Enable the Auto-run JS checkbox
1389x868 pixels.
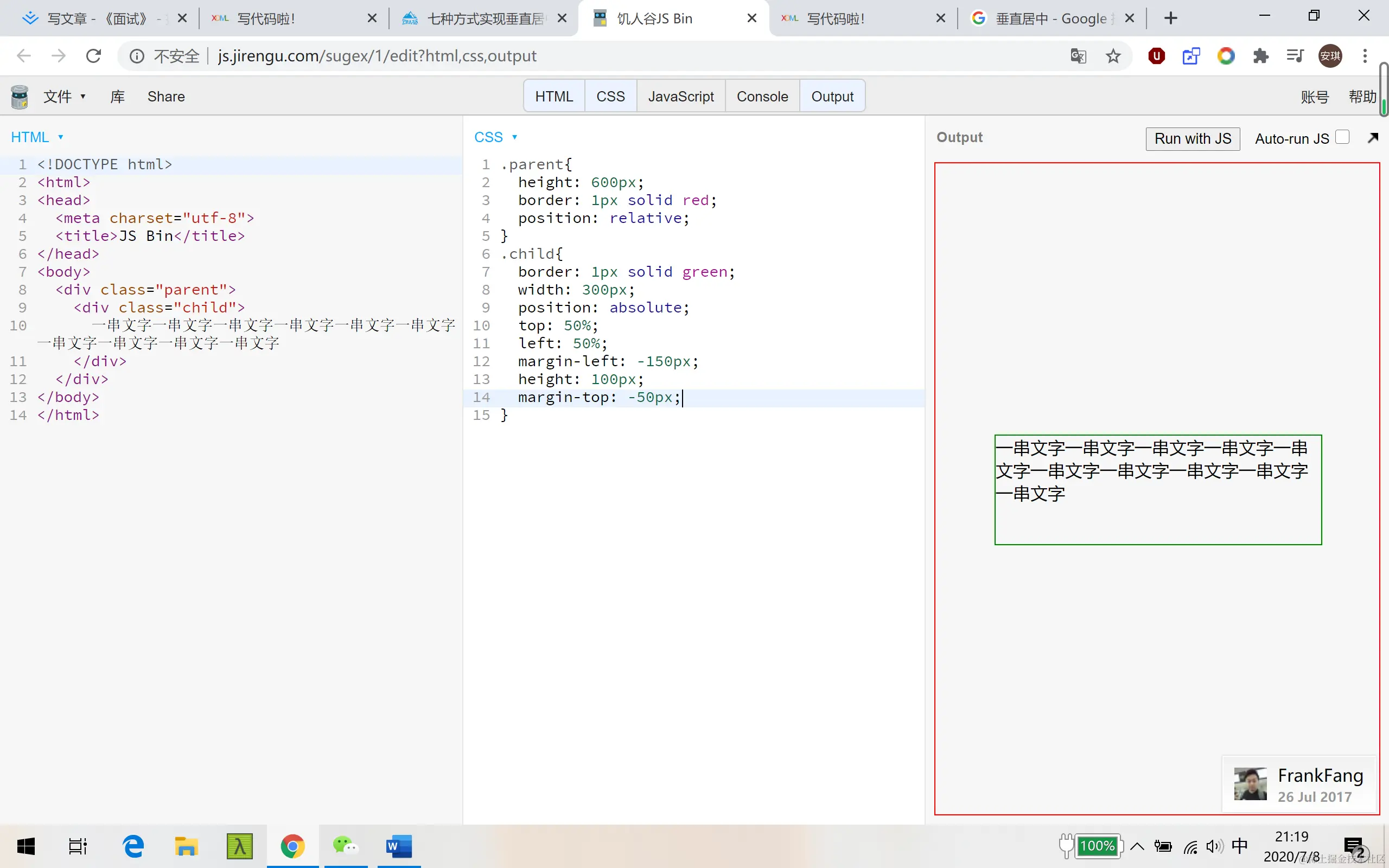point(1342,138)
